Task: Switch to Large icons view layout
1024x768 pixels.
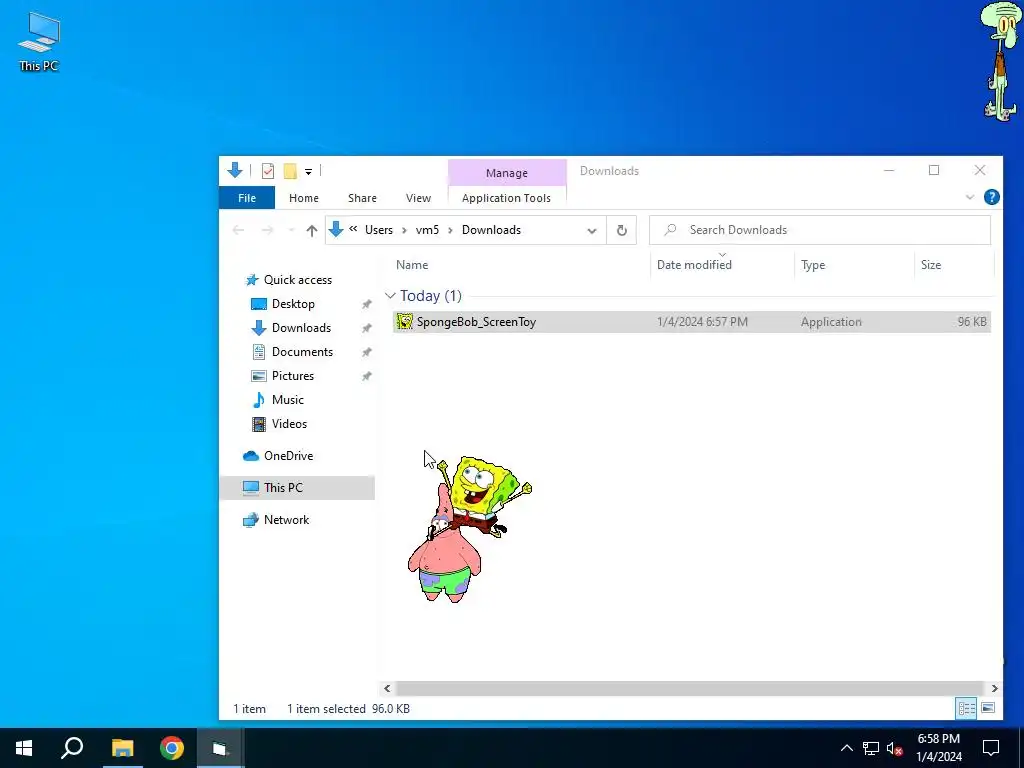Action: (988, 708)
